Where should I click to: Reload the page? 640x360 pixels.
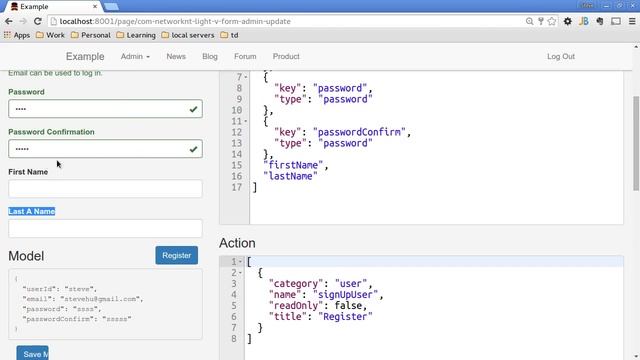(38, 21)
